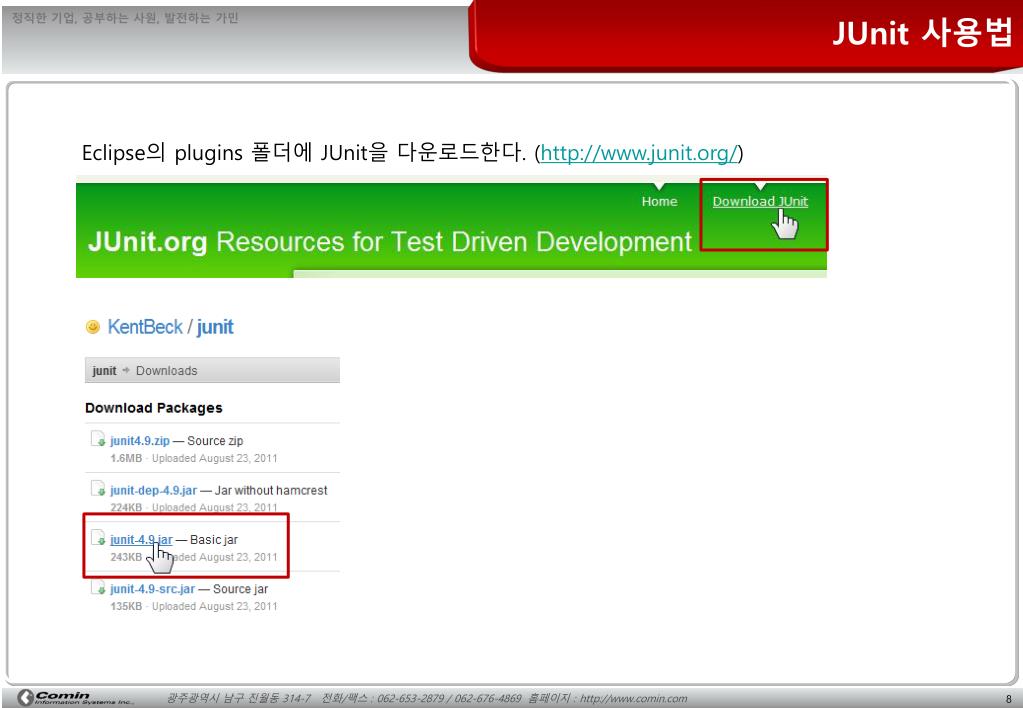Click the 'Basic jar' description text
The image size is (1023, 708).
(214, 540)
